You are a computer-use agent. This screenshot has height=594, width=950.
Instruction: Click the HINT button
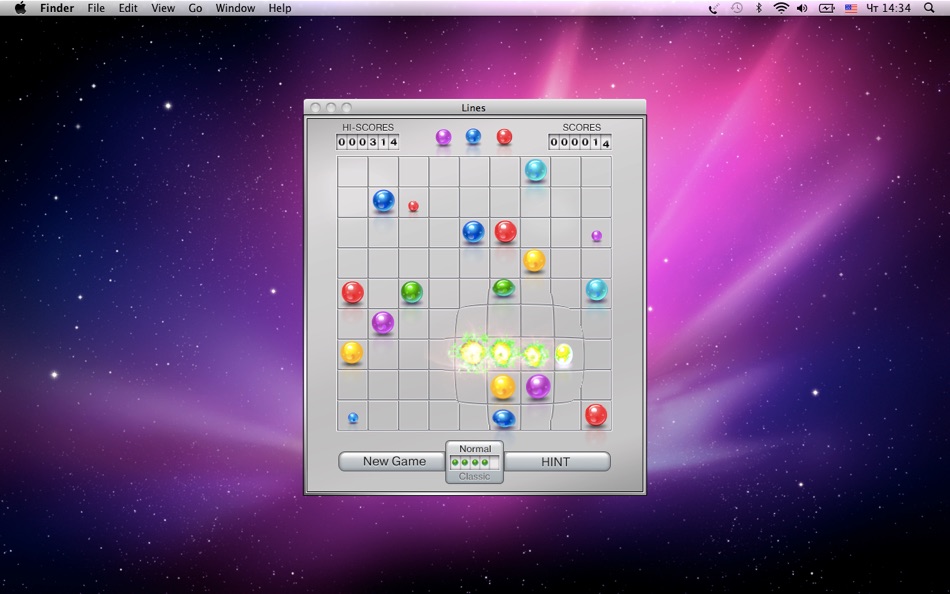(556, 462)
